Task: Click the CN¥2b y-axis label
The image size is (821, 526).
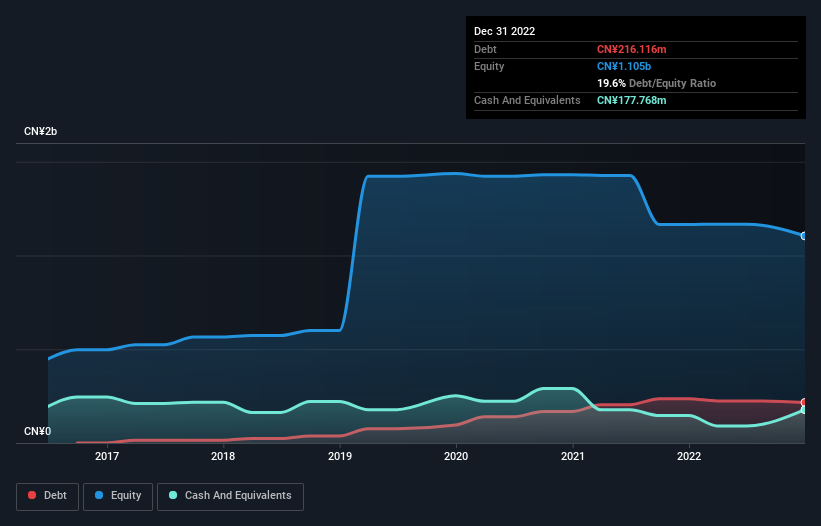Action: tap(40, 131)
